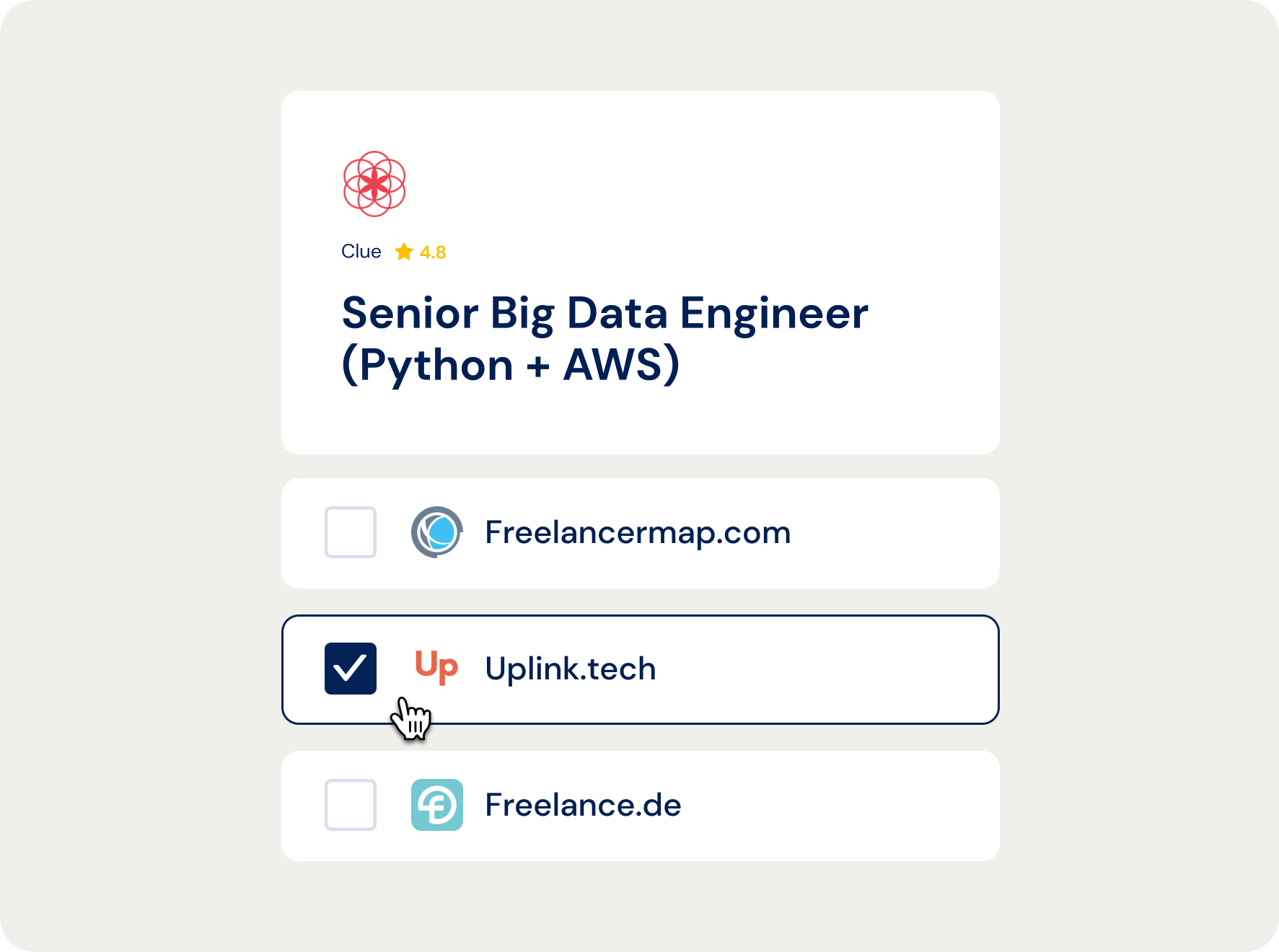The height and width of the screenshot is (952, 1279).
Task: Click the Freelancermap globe logo
Action: click(x=437, y=532)
